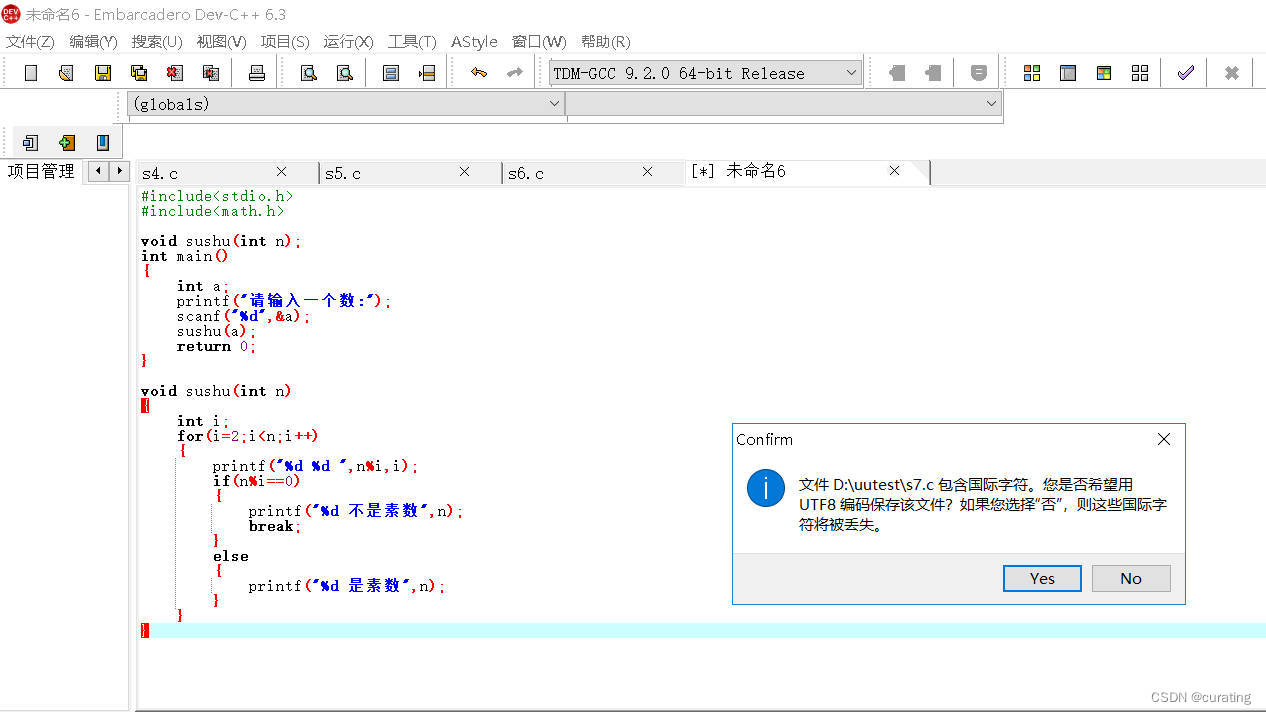The width and height of the screenshot is (1266, 714).
Task: Click the gray shield-shaped toolbar icon
Action: [x=979, y=73]
